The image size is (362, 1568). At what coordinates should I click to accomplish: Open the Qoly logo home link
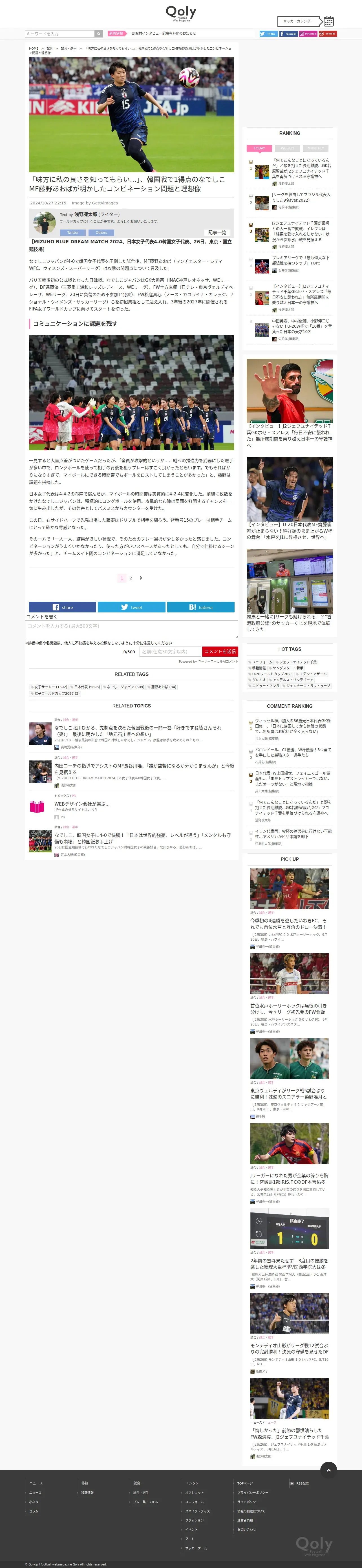tap(181, 13)
